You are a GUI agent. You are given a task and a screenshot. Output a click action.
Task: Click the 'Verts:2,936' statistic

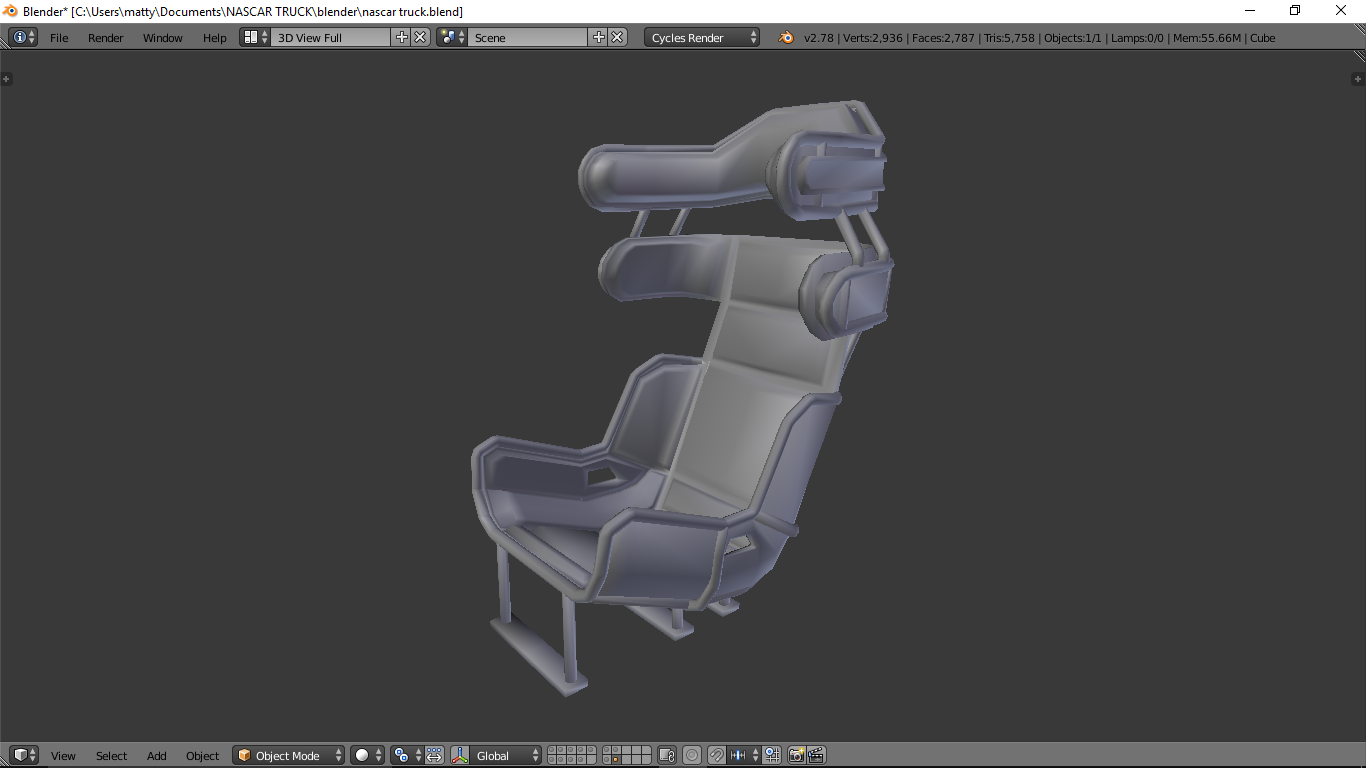pyautogui.click(x=873, y=38)
